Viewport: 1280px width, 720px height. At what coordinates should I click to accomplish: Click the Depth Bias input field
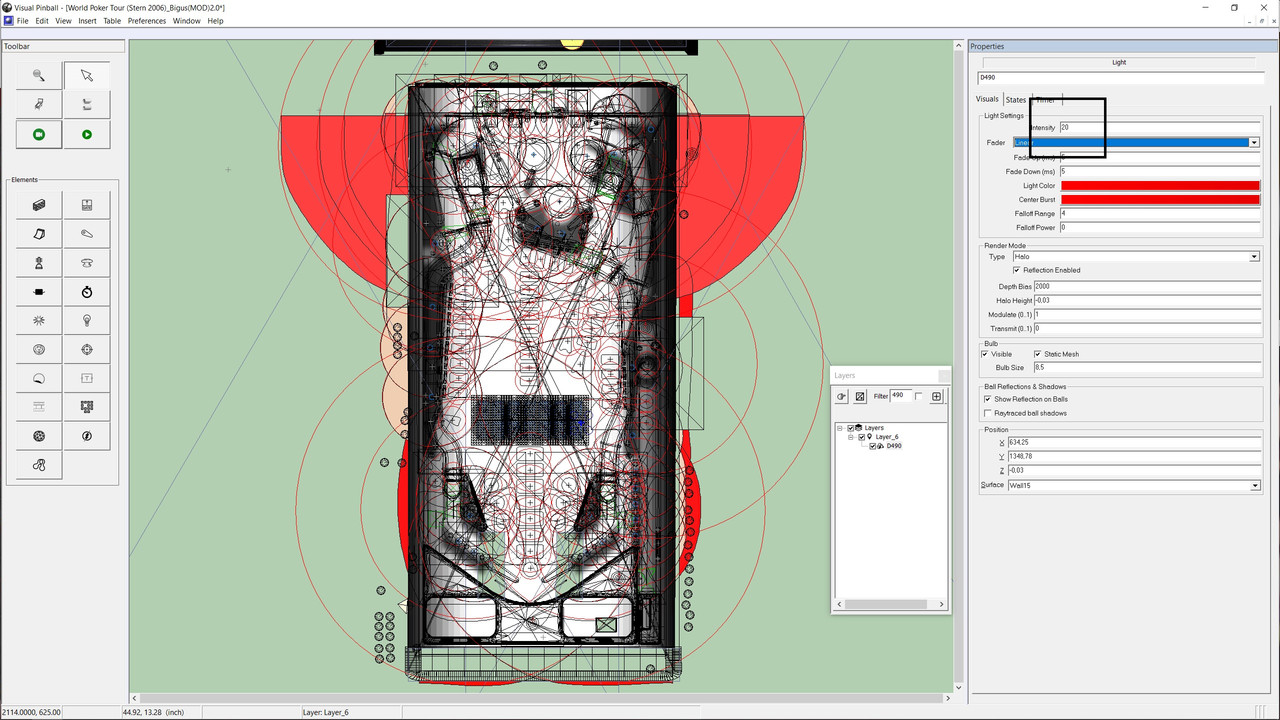click(1147, 287)
